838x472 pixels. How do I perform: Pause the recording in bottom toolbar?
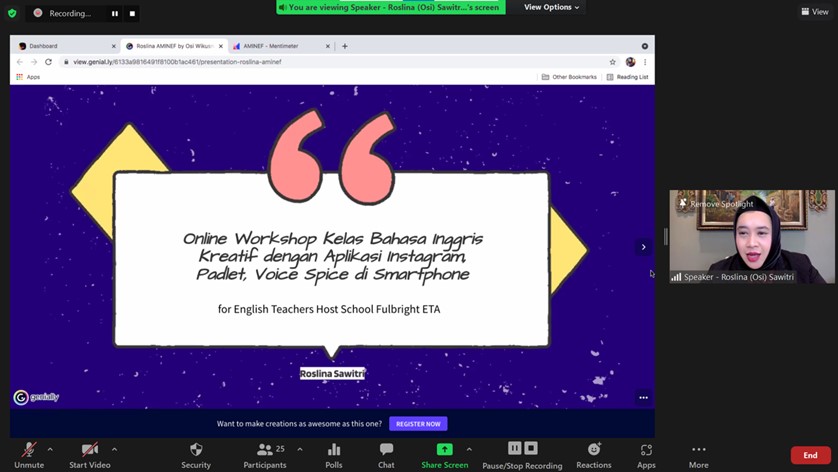tap(515, 448)
